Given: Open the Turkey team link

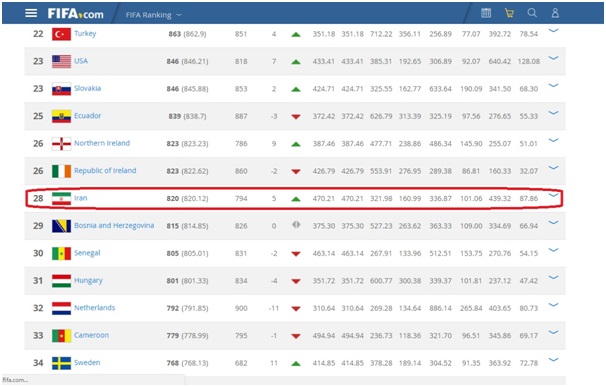Looking at the screenshot, I should click(85, 34).
